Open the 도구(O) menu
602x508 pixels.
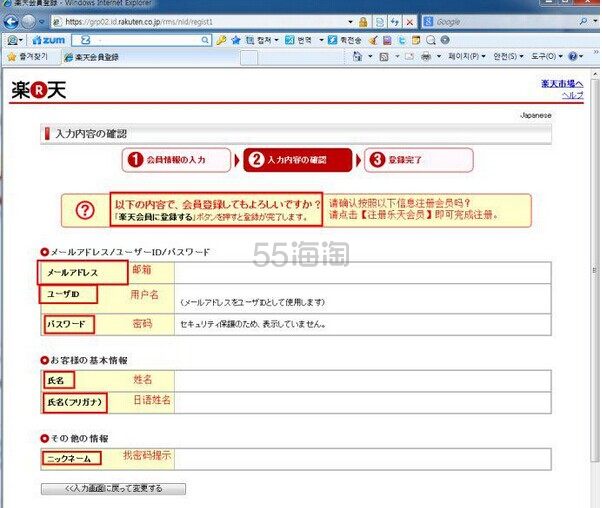(547, 57)
